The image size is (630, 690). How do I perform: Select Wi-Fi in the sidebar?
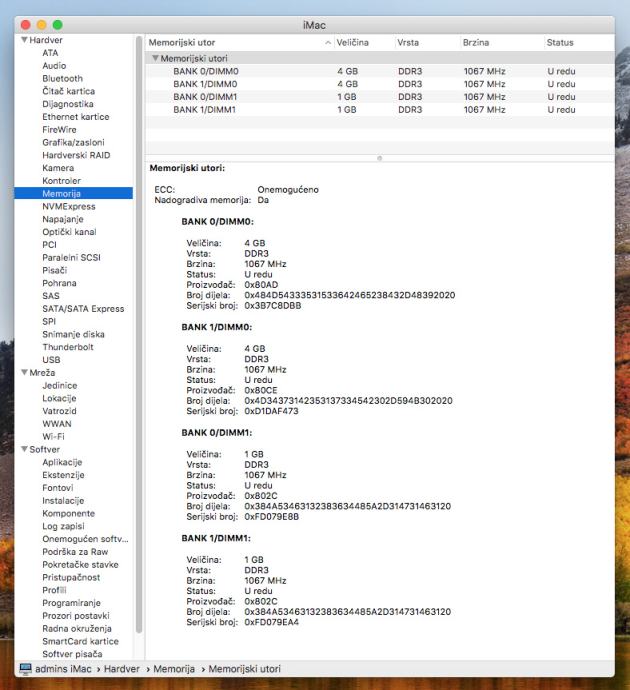tap(53, 437)
